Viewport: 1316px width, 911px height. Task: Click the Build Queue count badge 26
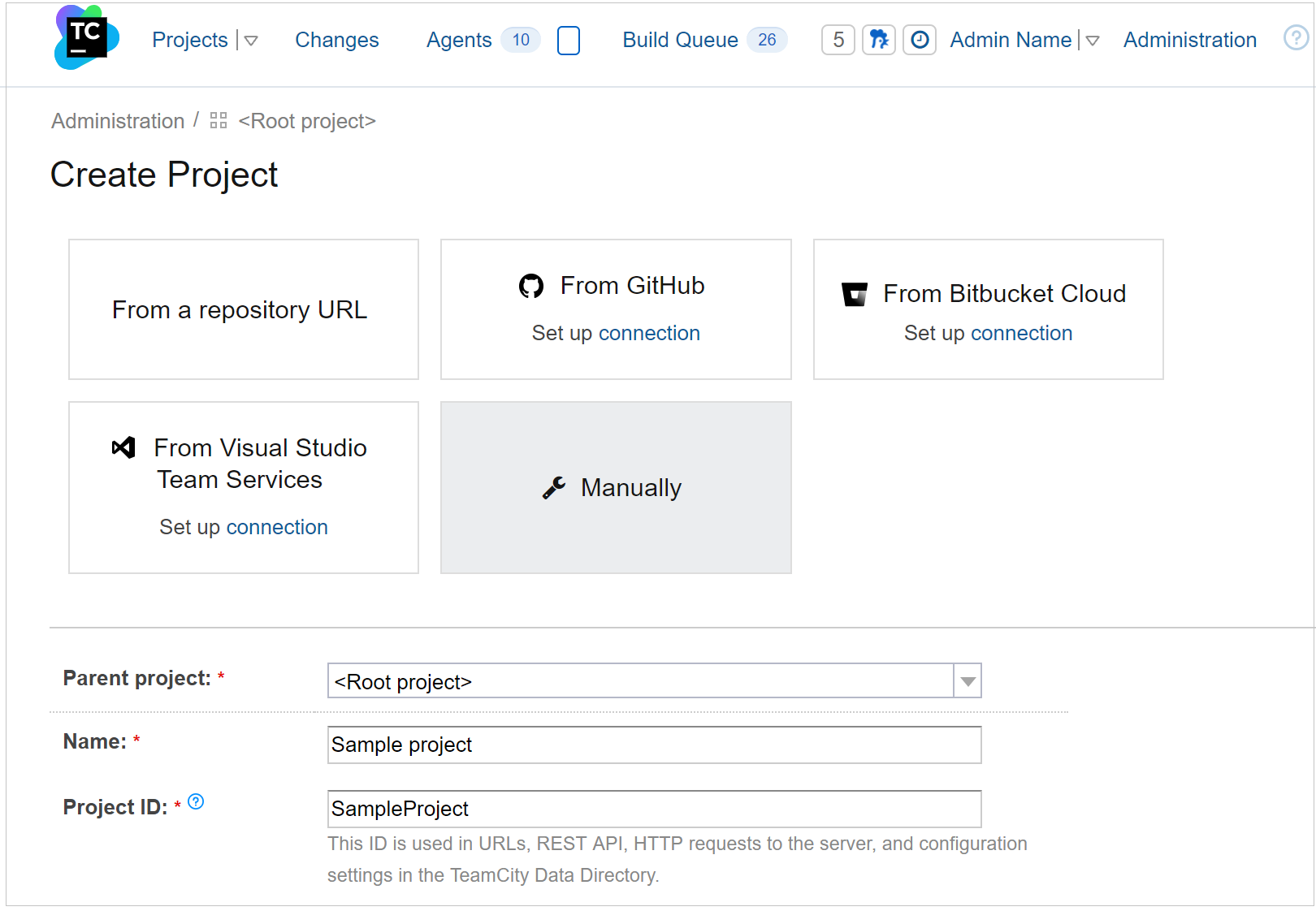[767, 40]
